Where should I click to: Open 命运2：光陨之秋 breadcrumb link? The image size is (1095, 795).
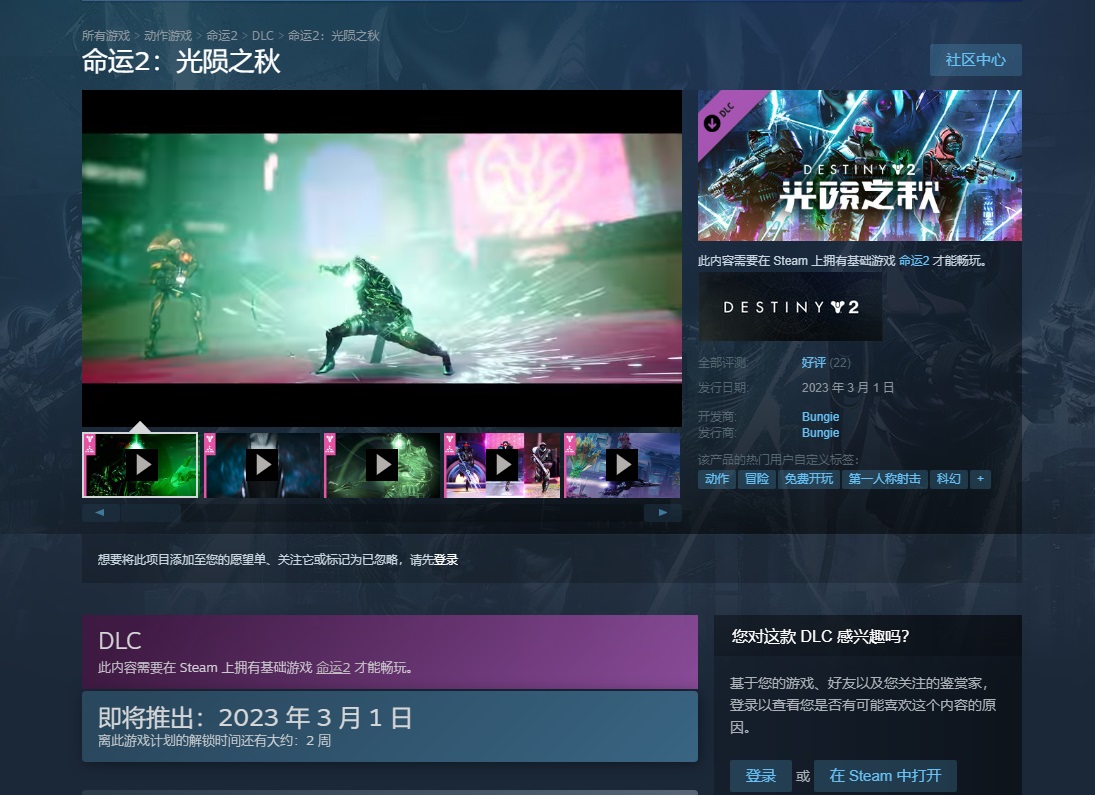click(333, 36)
